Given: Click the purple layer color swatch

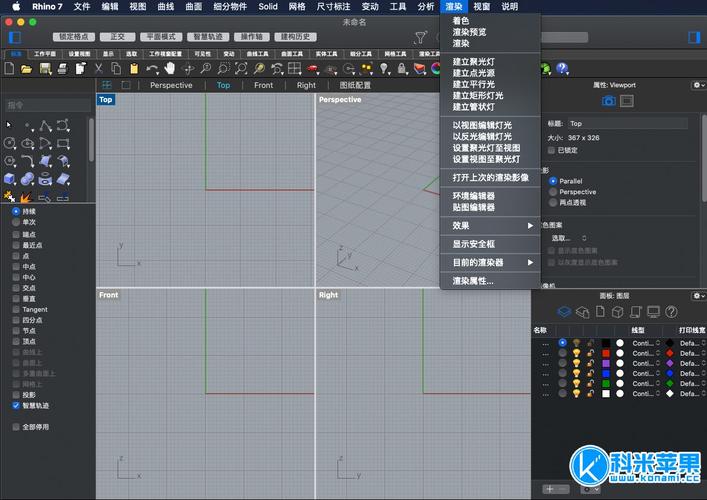Looking at the screenshot, I should point(606,363).
